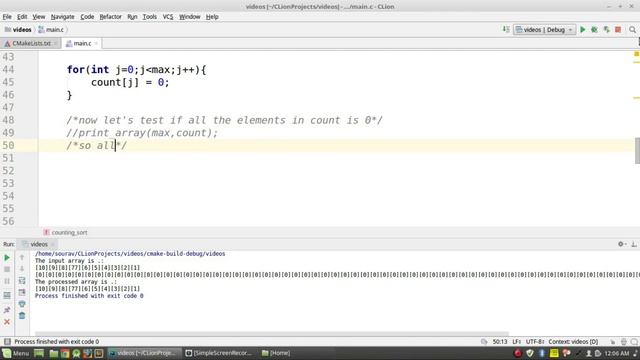
Task: Close the Run panel with the red X
Action: click(7, 322)
